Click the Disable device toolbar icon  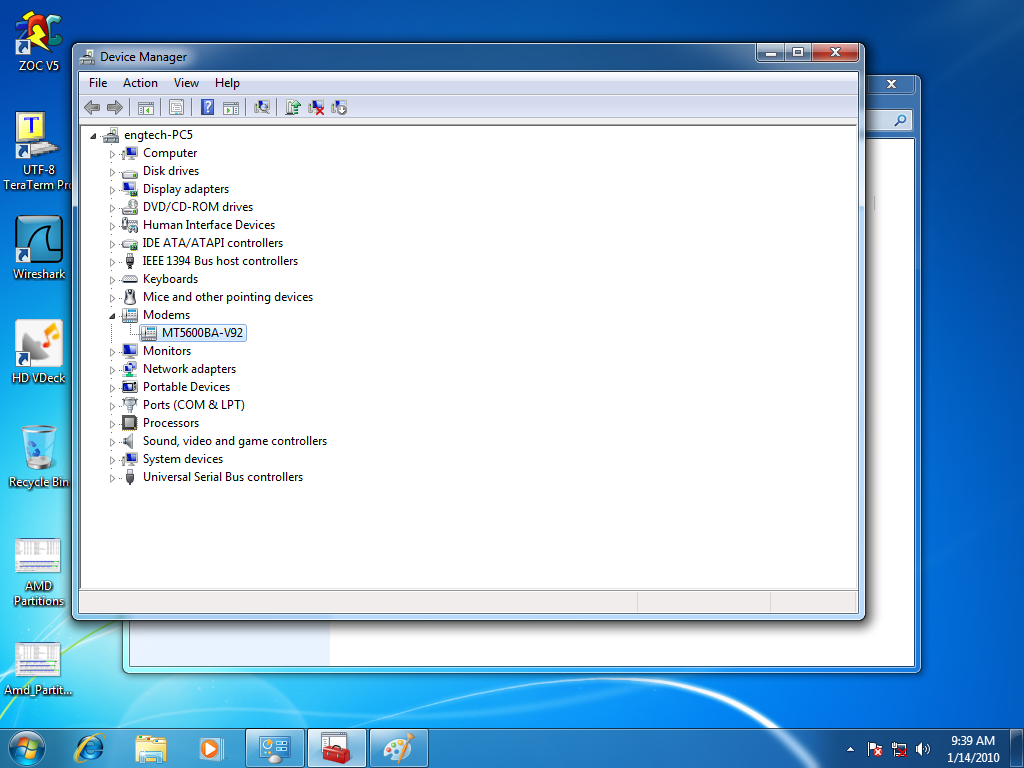coord(339,107)
